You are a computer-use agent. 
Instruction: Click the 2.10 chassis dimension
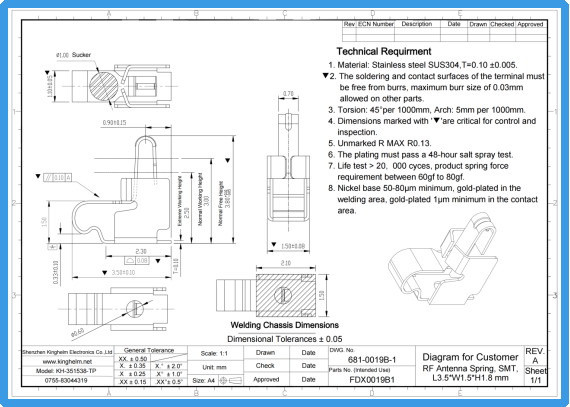tap(286, 263)
